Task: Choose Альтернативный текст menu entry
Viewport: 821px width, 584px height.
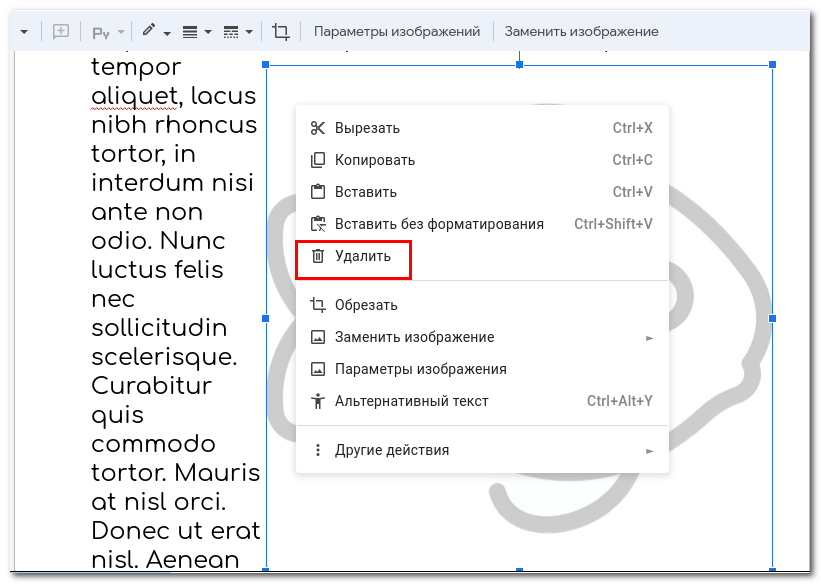Action: [482, 401]
